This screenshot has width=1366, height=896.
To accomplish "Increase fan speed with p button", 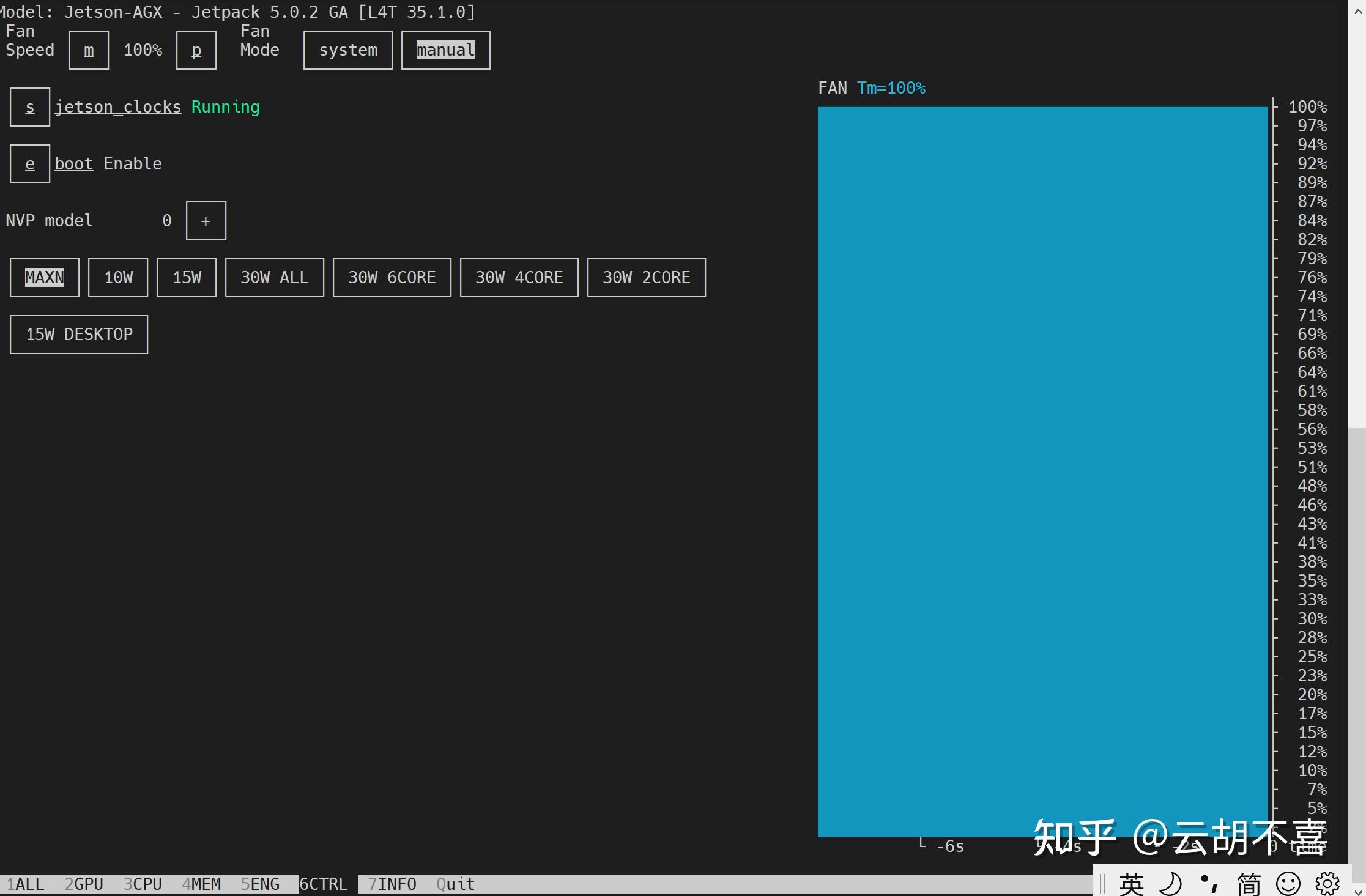I will tap(196, 50).
